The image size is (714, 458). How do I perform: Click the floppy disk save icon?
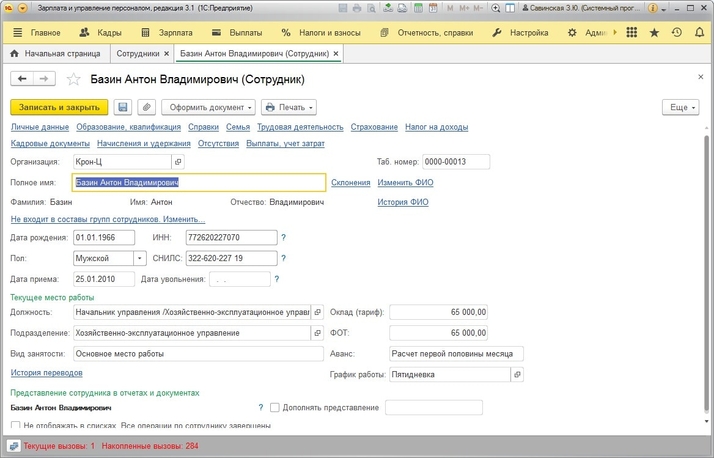[x=123, y=107]
